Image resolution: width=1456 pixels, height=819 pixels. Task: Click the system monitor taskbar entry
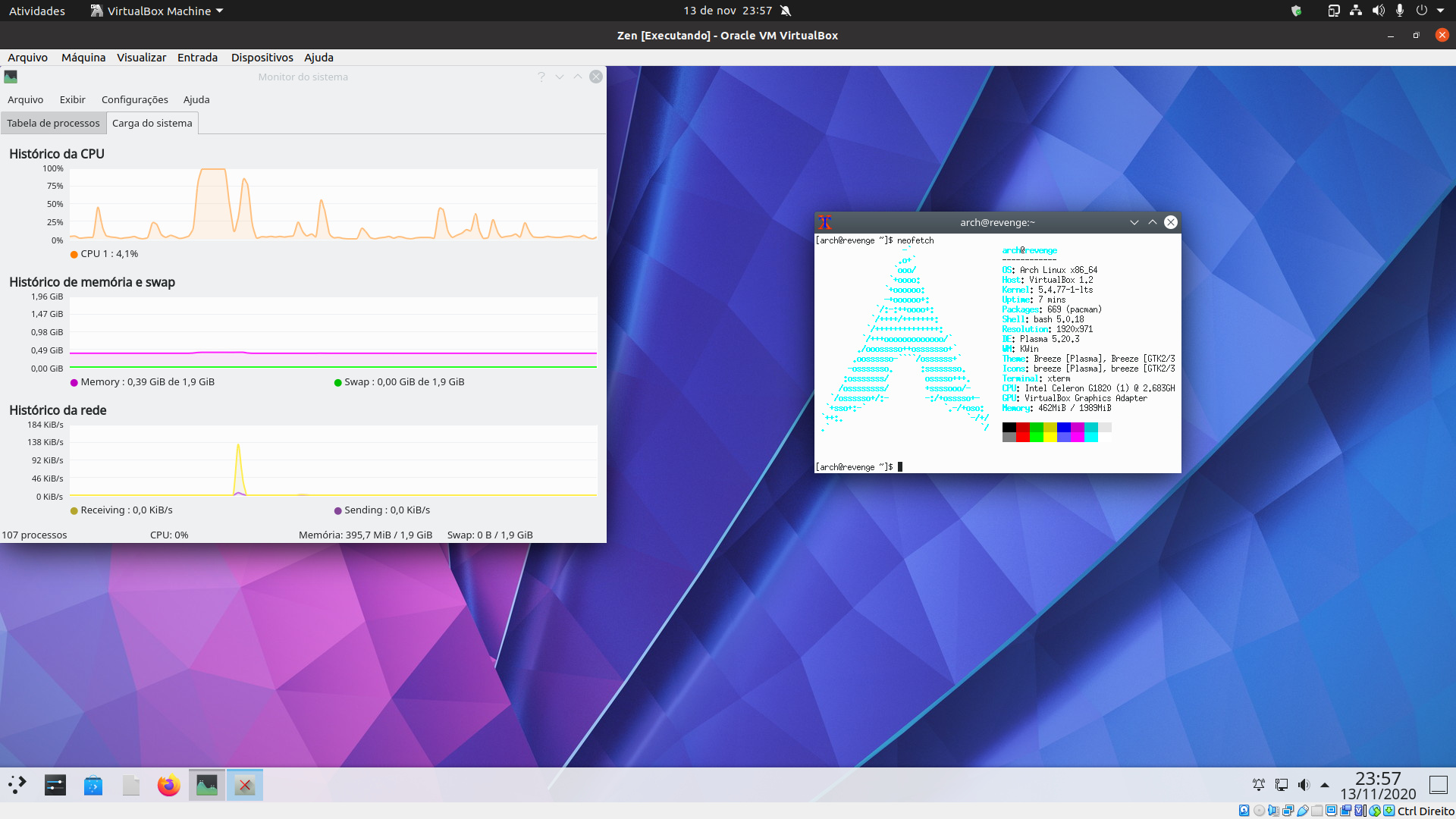[206, 785]
